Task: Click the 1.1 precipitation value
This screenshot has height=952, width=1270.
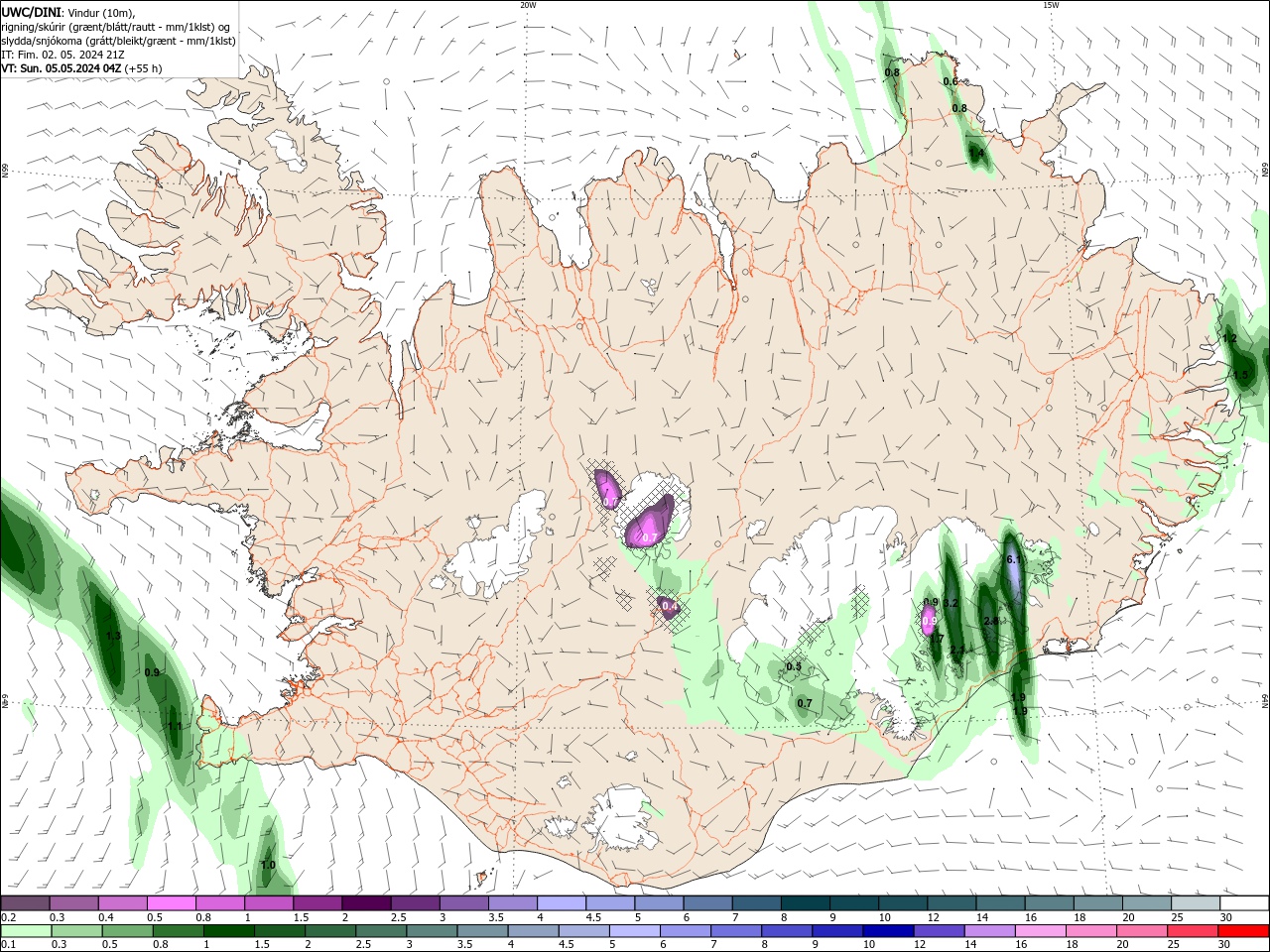Action: 175,726
